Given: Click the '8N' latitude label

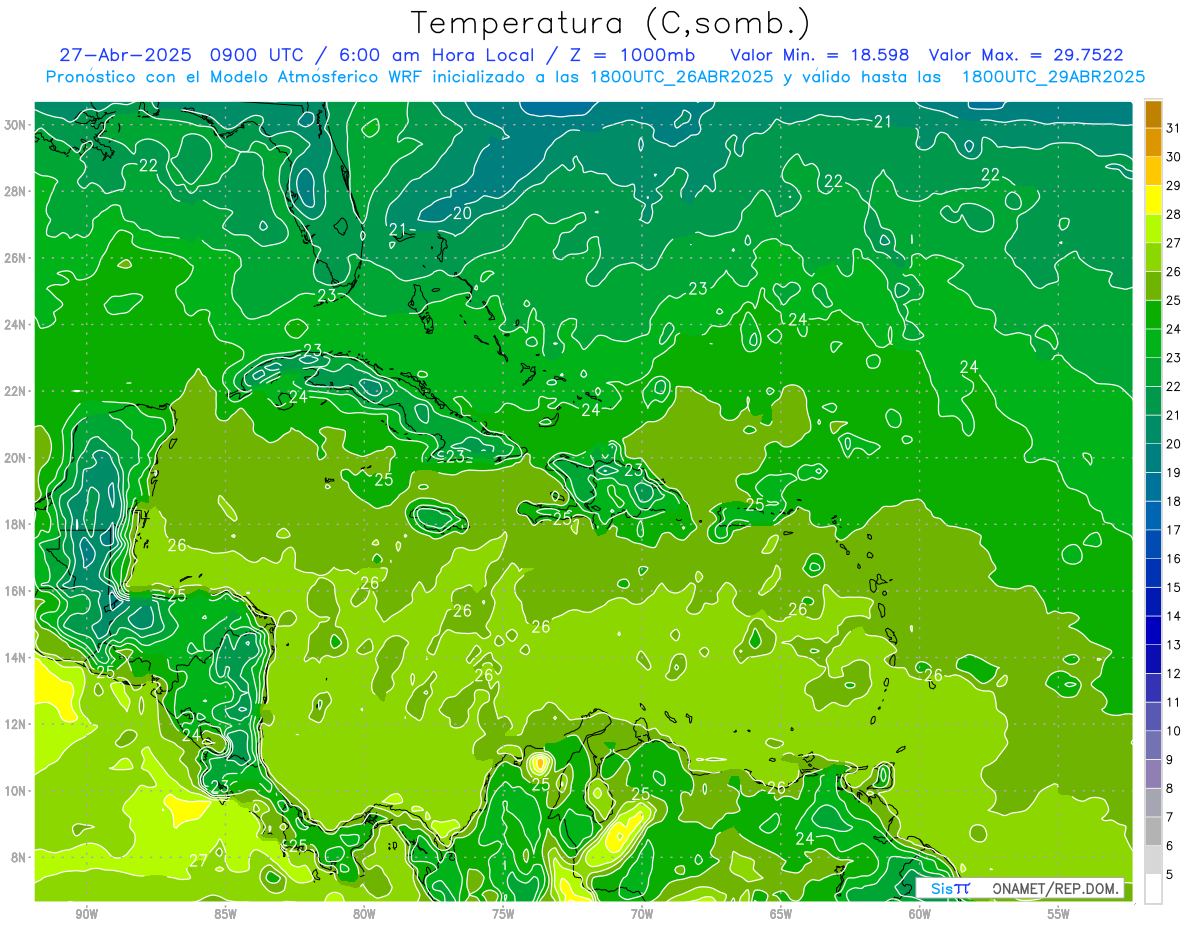Looking at the screenshot, I should pyautogui.click(x=20, y=858).
